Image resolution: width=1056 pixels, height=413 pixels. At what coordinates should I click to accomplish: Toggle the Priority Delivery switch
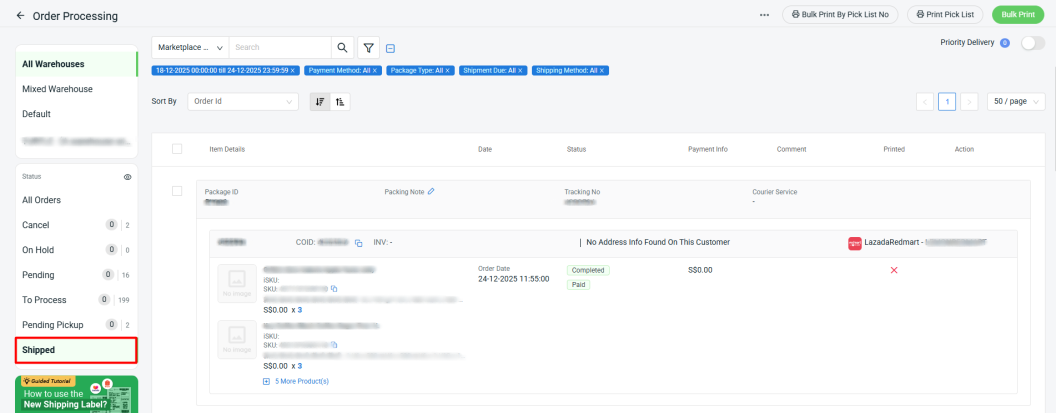coord(1031,43)
